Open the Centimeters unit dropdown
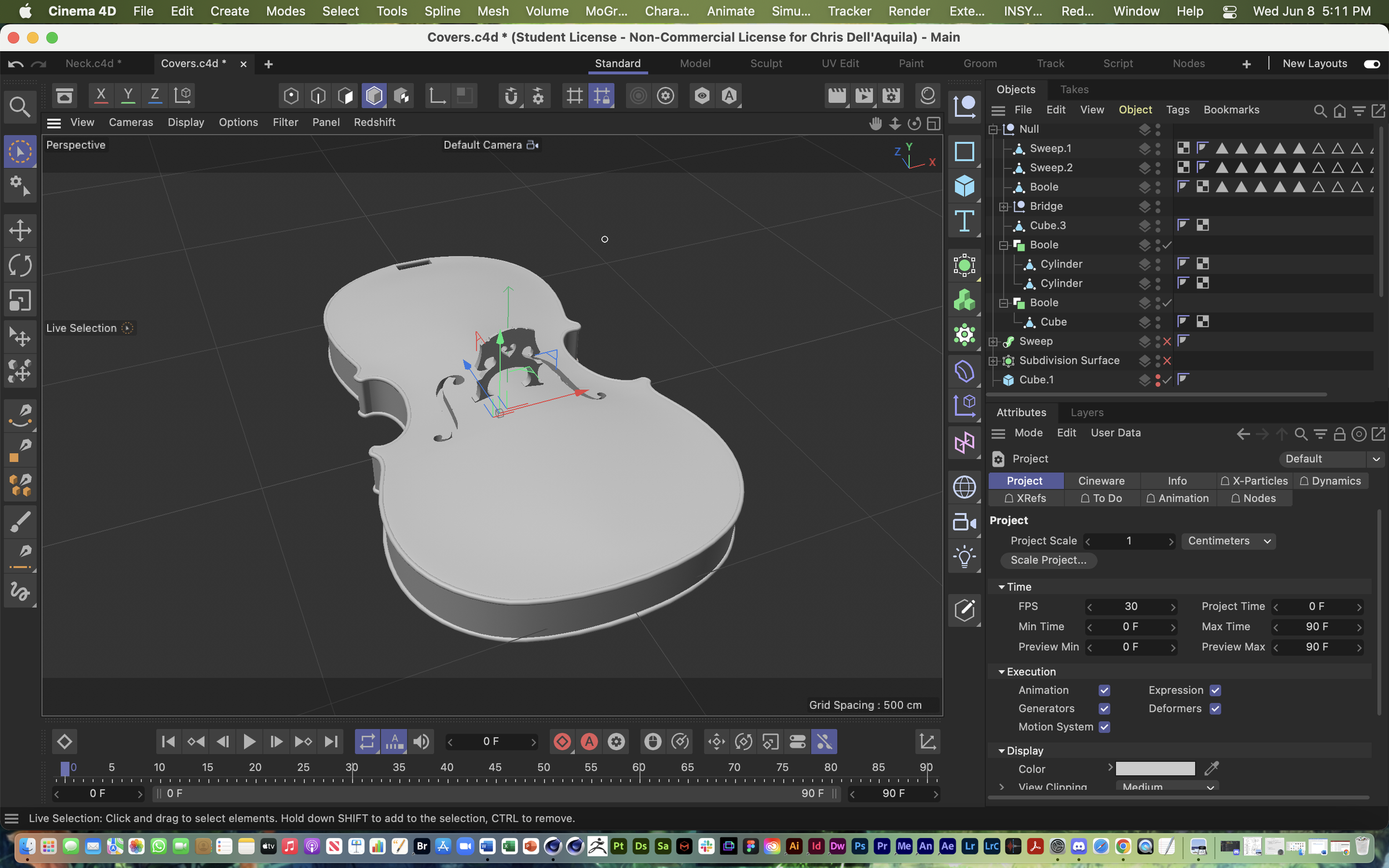The width and height of the screenshot is (1389, 868). tap(1228, 540)
